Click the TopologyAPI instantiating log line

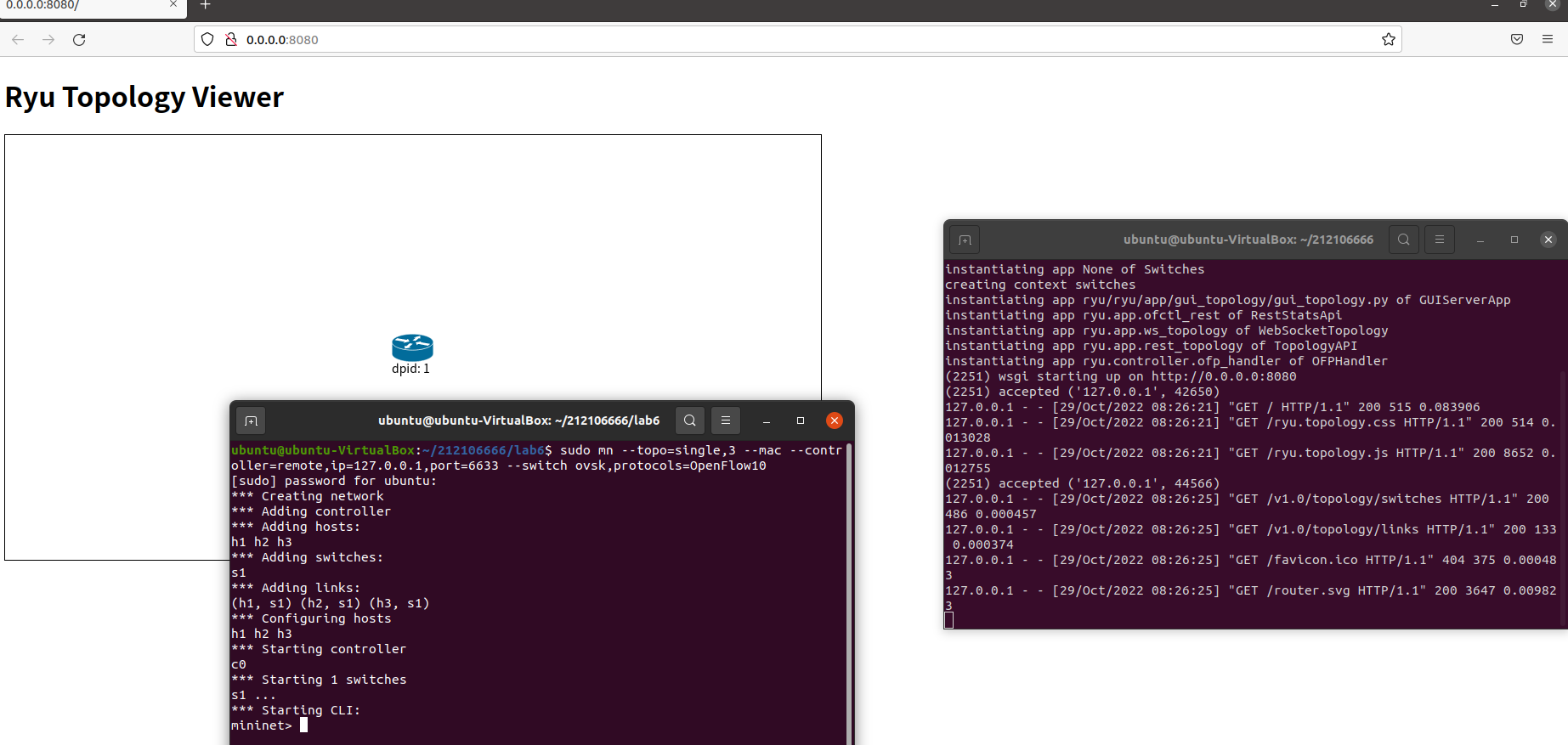(1152, 346)
